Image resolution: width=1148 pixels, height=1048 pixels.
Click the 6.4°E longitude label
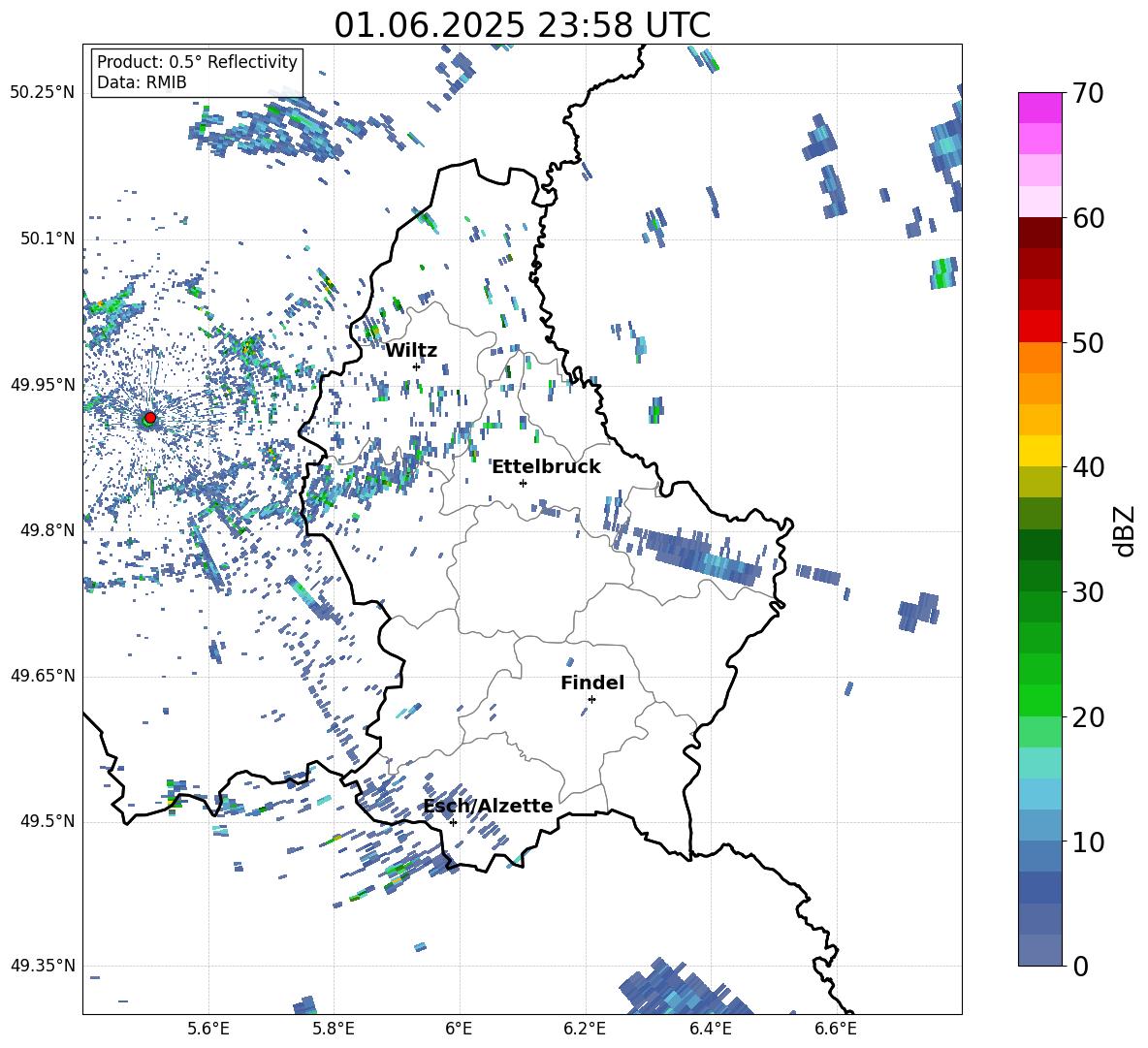710,1029
